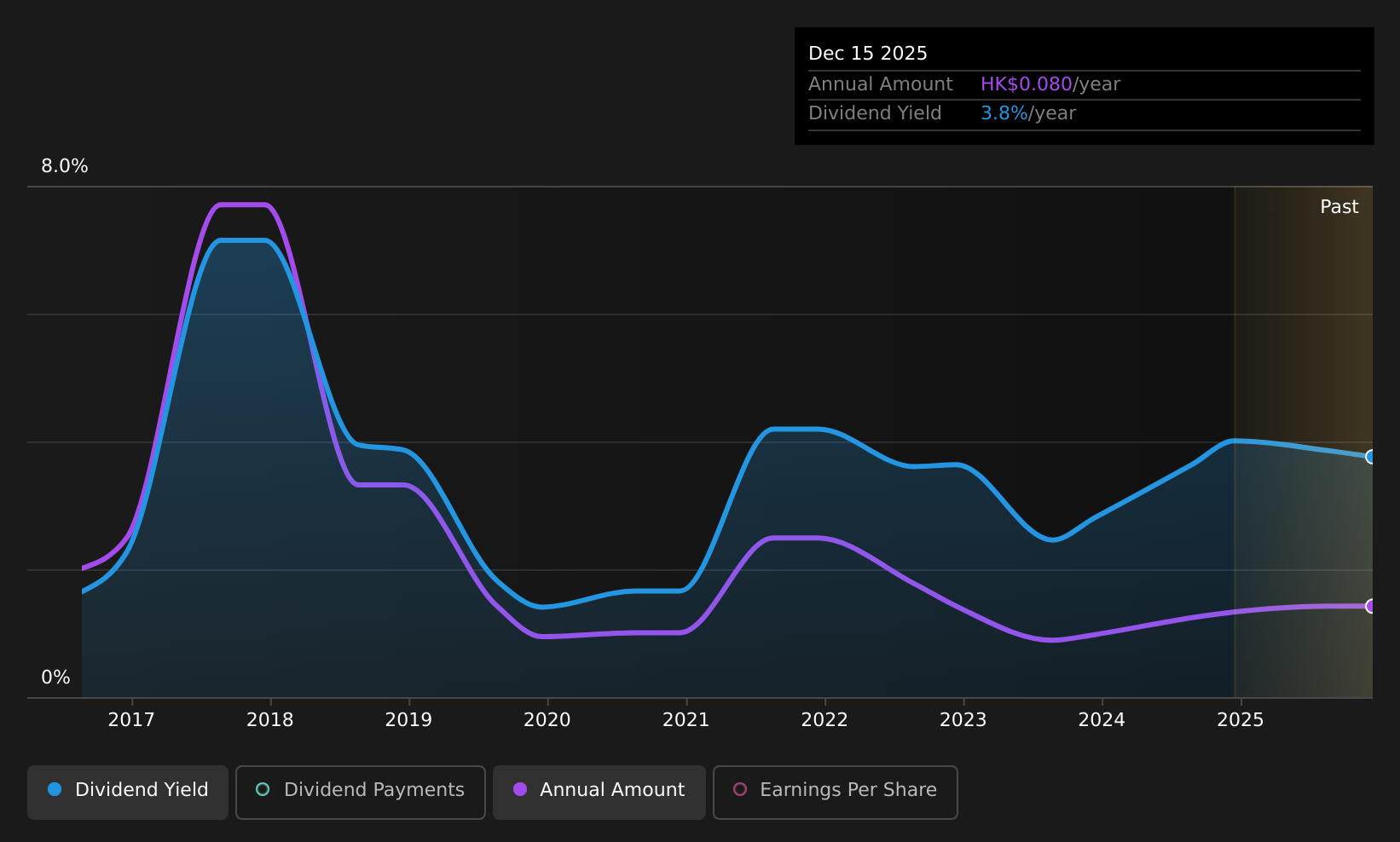Toggle the Annual Amount series
Viewport: 1400px width, 842px height.
[599, 792]
